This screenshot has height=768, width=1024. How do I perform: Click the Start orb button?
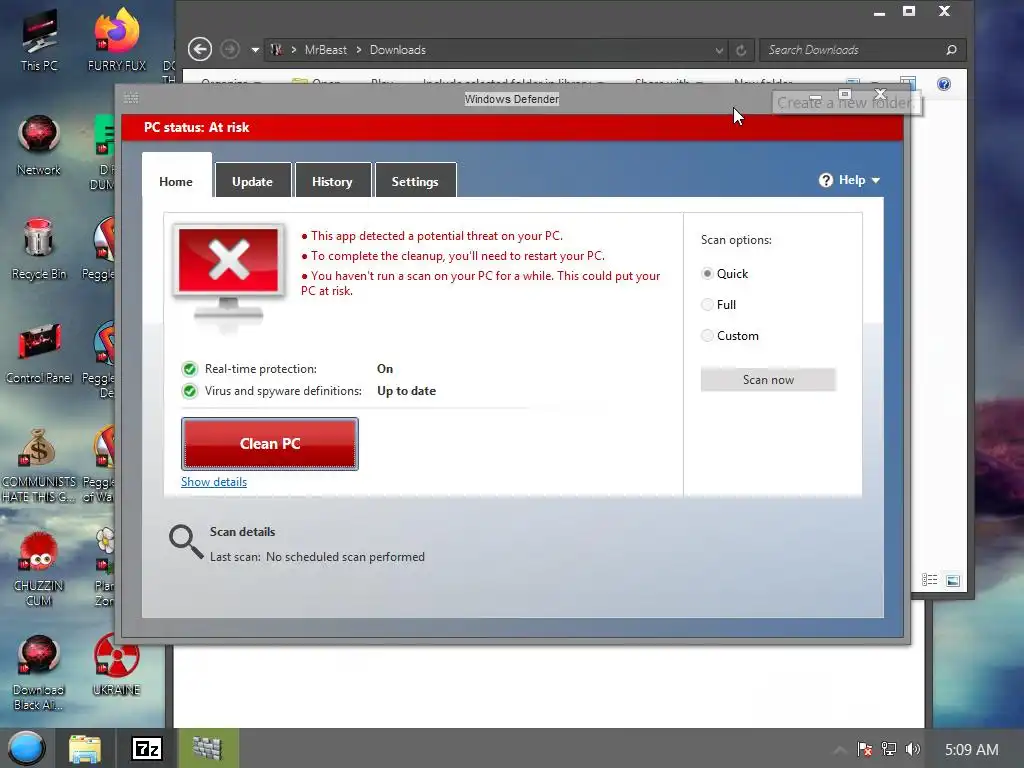click(x=26, y=748)
